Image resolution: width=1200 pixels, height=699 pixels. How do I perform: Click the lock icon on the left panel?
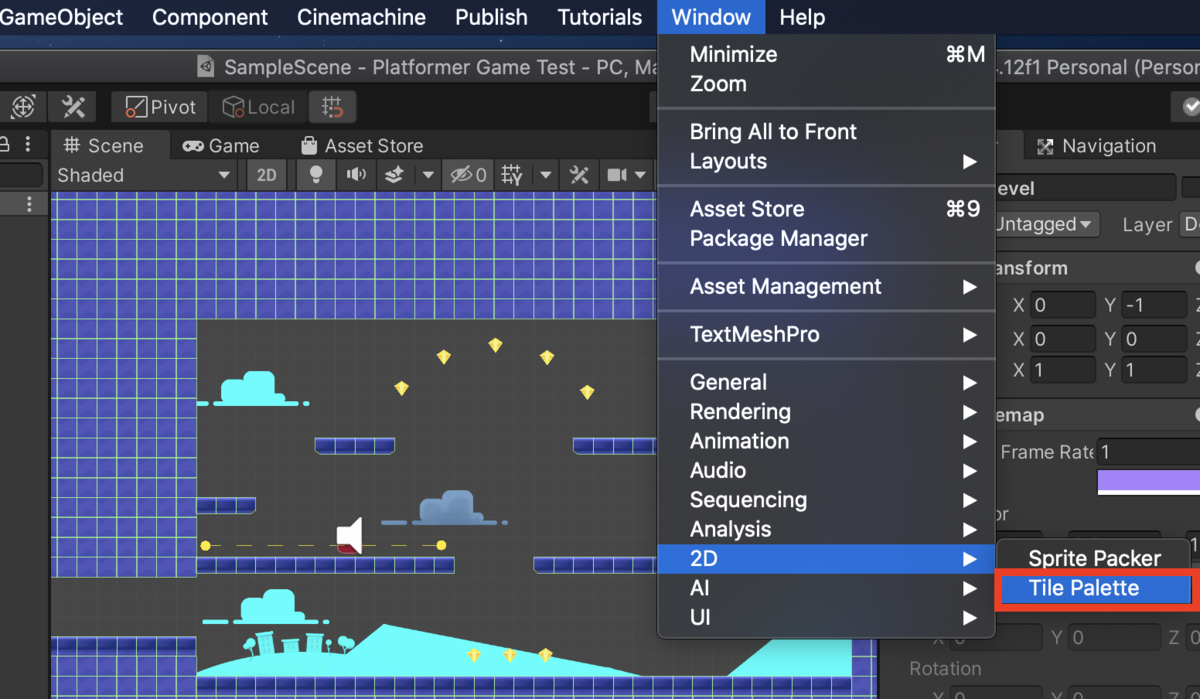coord(5,144)
